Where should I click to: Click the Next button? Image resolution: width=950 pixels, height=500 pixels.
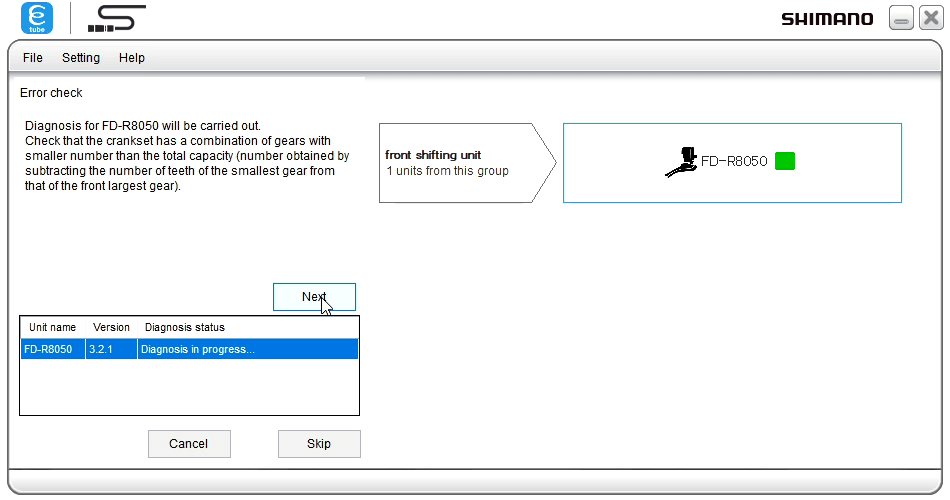314,297
